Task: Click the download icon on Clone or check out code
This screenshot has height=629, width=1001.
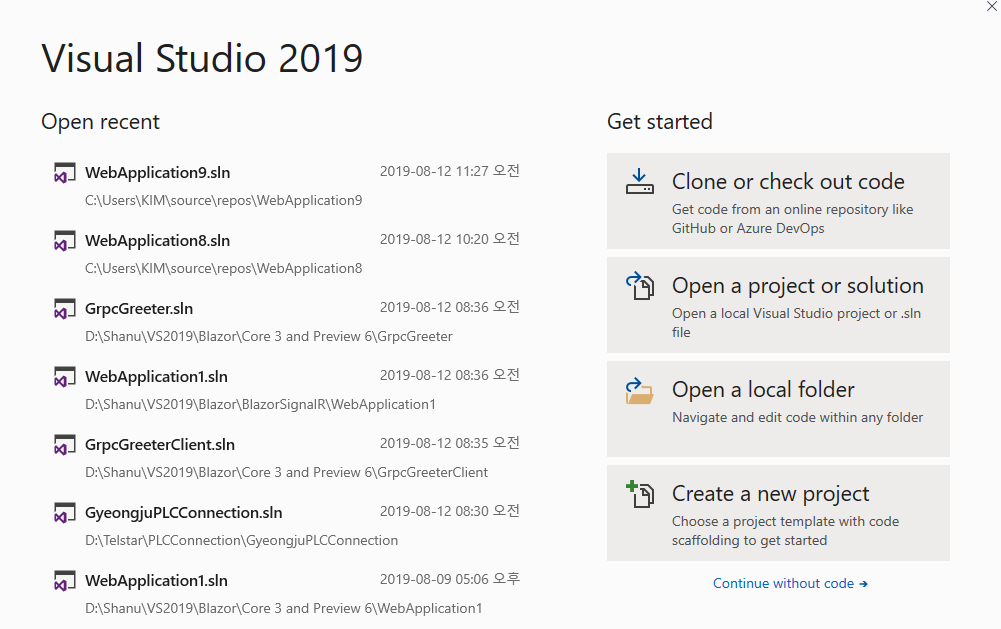Action: (x=640, y=181)
